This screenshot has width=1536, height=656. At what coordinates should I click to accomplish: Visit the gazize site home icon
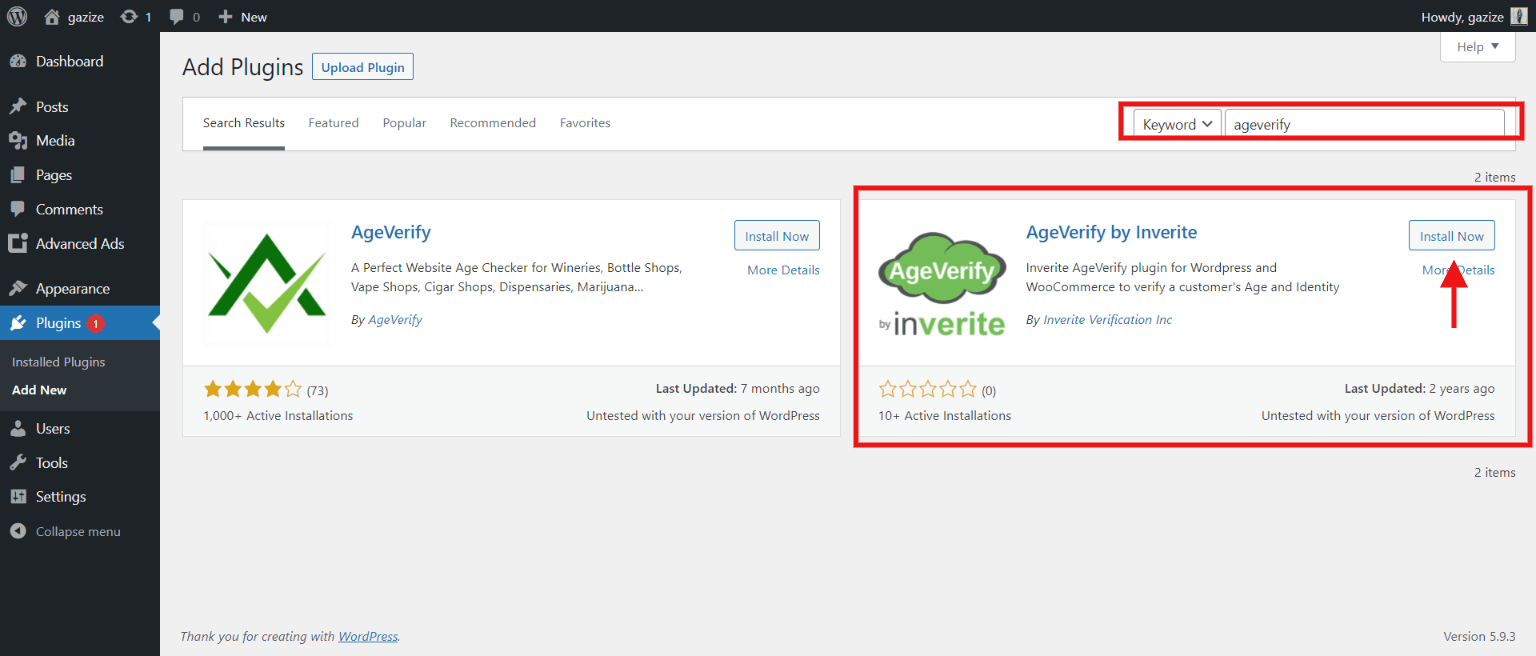click(52, 16)
